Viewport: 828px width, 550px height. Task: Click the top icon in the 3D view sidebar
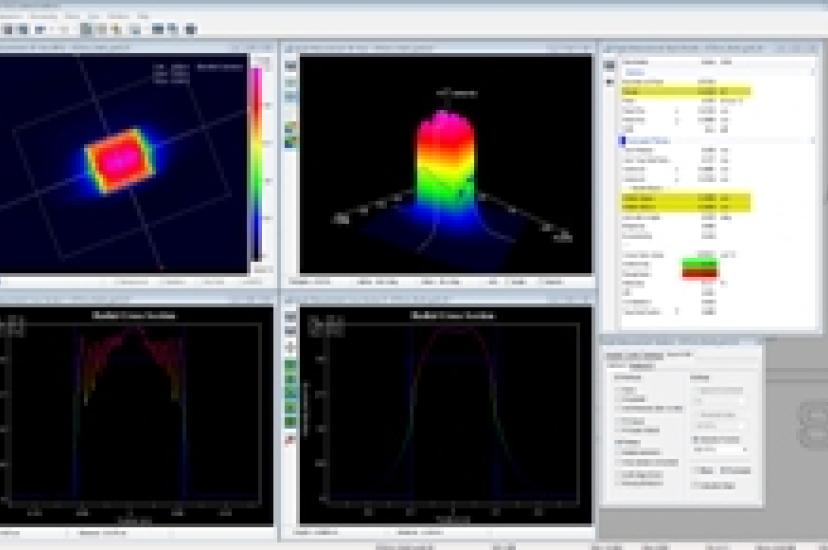tap(291, 65)
